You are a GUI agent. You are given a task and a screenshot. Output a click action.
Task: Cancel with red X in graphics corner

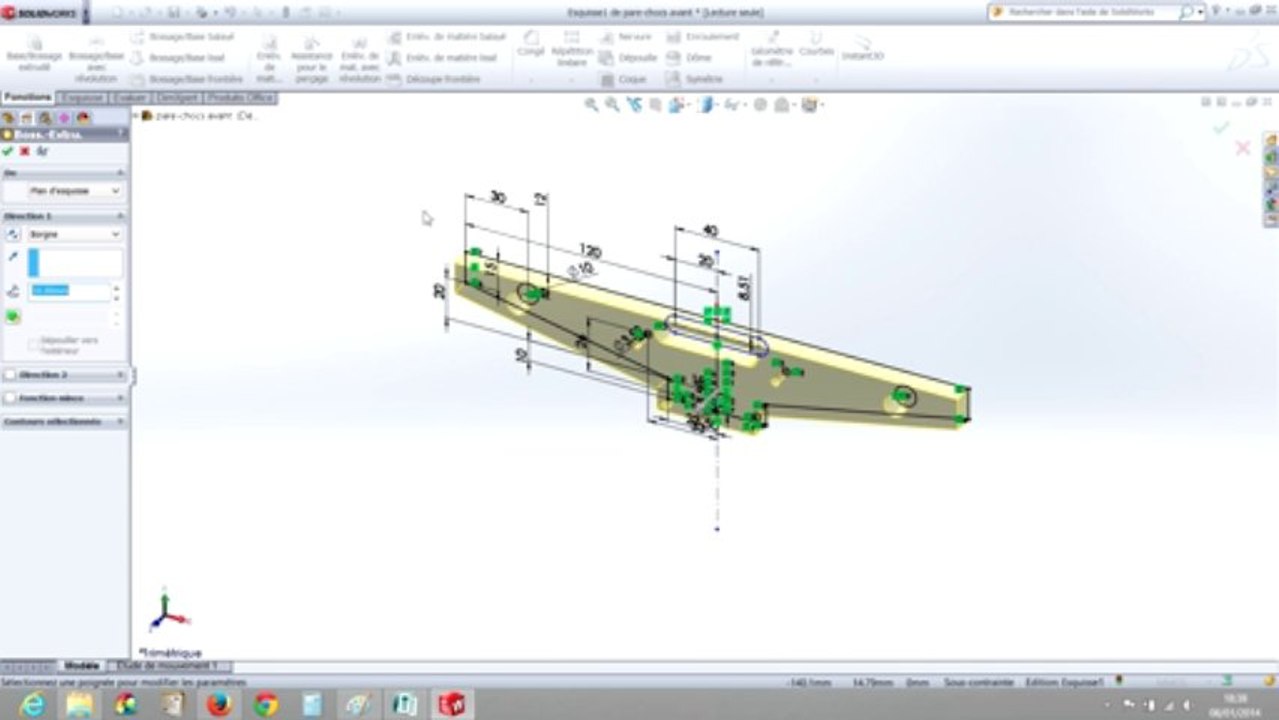click(x=1243, y=148)
